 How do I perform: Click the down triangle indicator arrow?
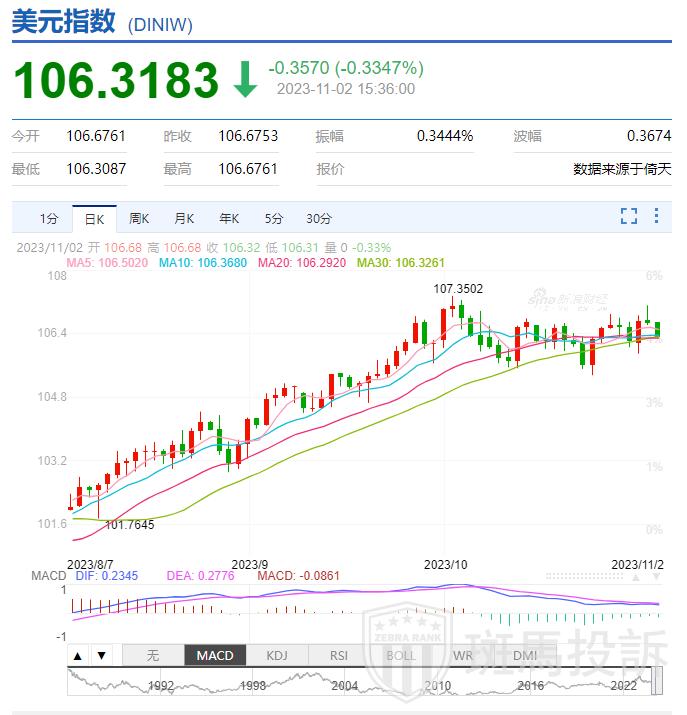(x=101, y=656)
